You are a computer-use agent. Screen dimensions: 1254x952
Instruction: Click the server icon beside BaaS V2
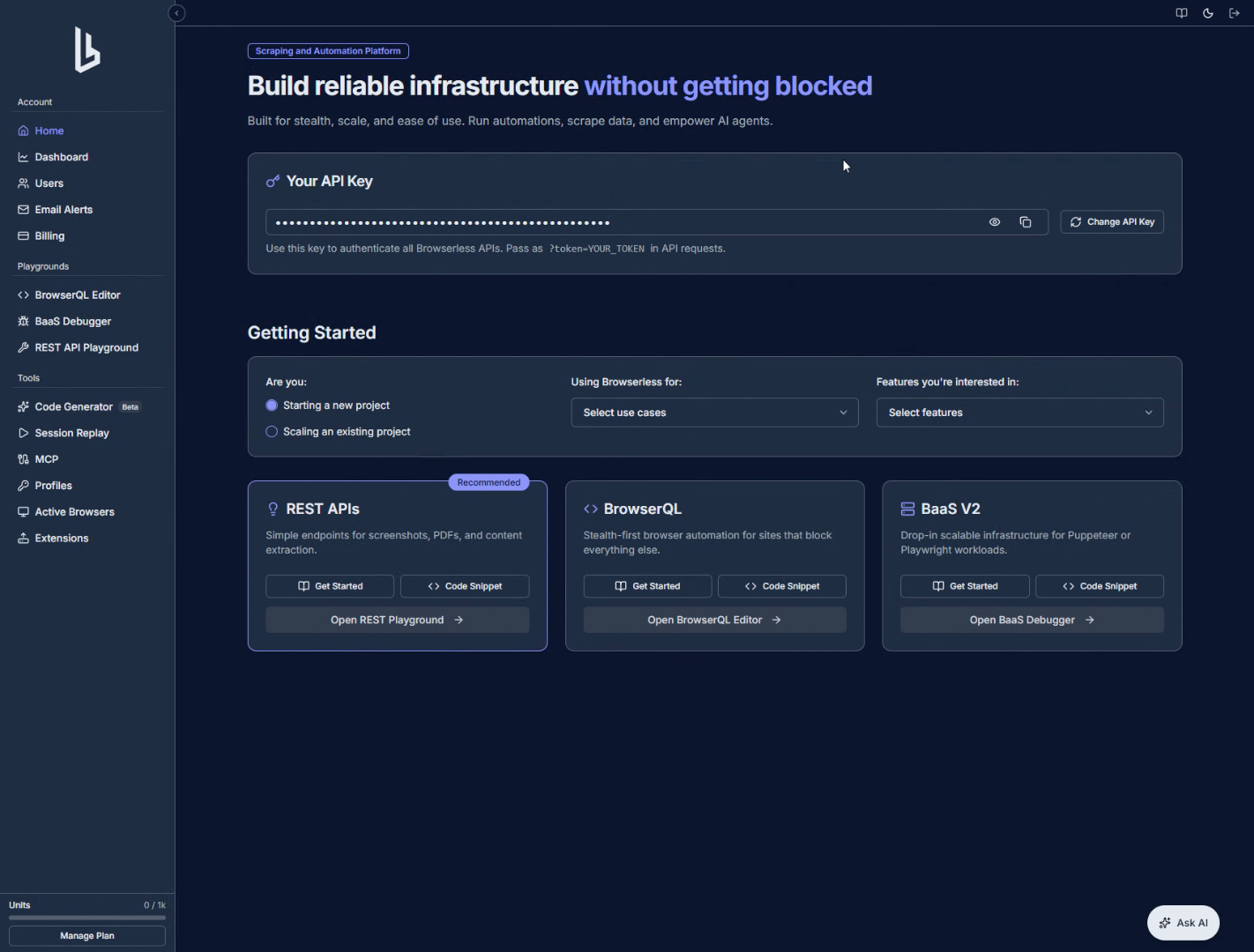(907, 509)
